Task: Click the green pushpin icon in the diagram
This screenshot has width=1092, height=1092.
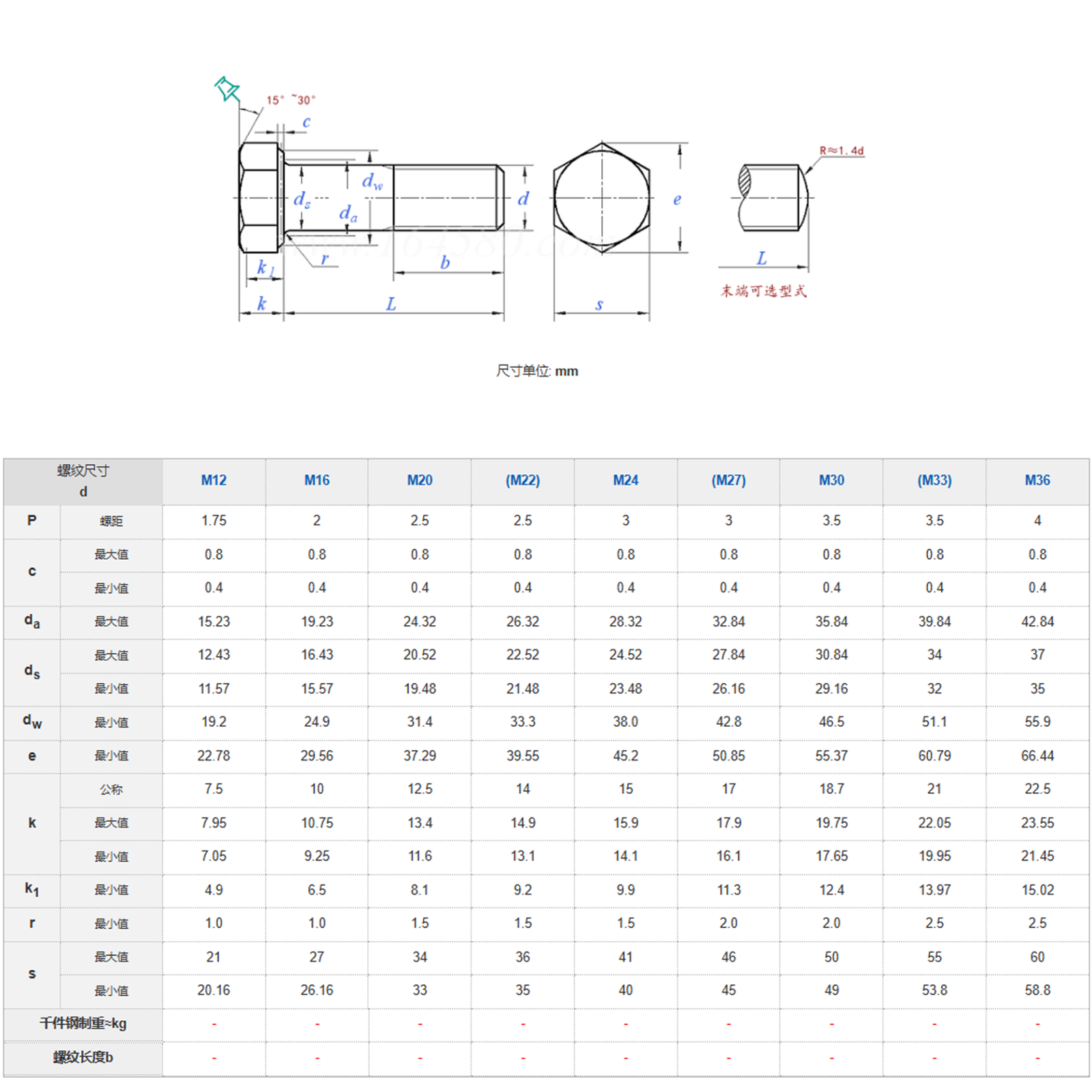Action: 227,89
